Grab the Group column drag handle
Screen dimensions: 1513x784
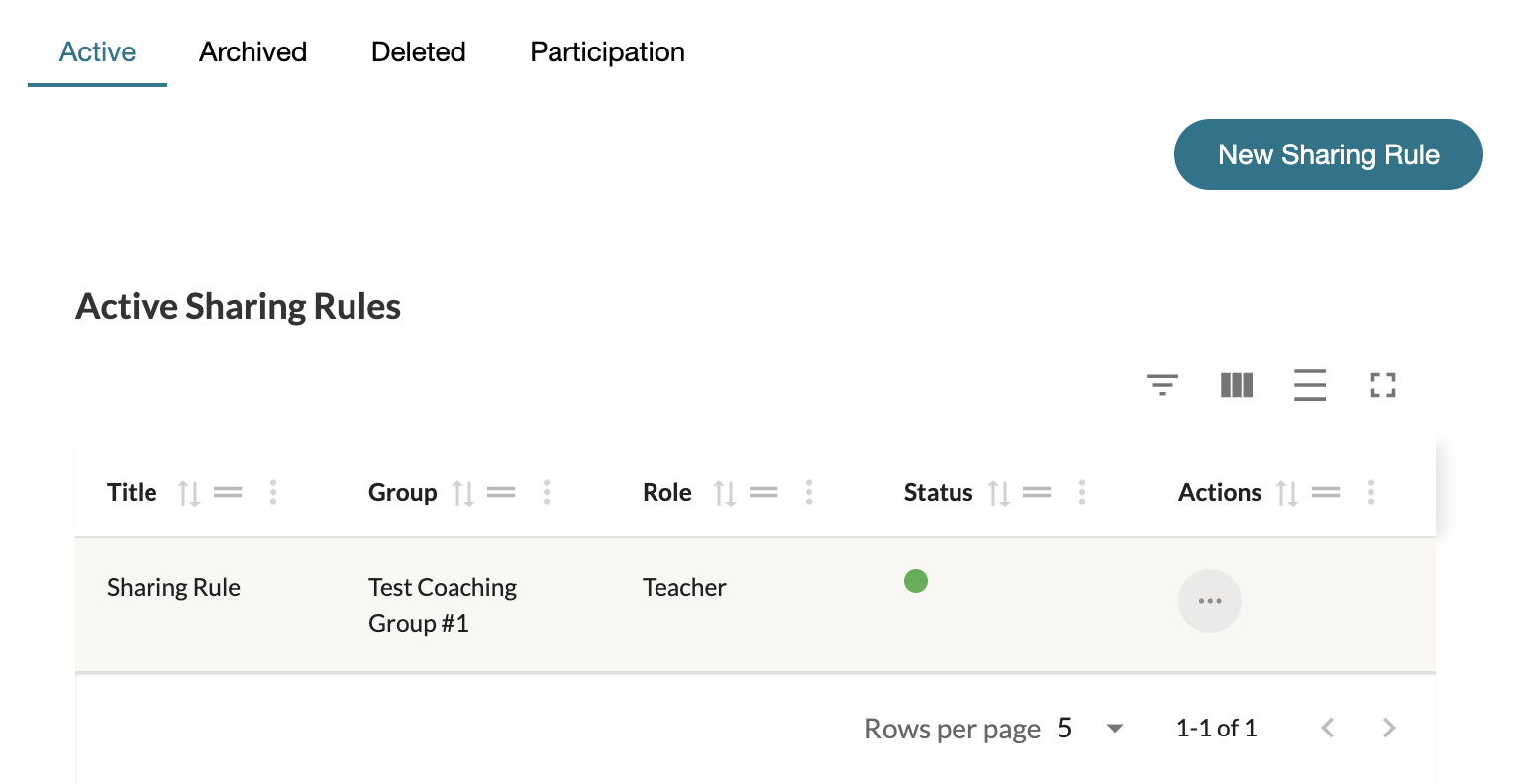tap(501, 493)
